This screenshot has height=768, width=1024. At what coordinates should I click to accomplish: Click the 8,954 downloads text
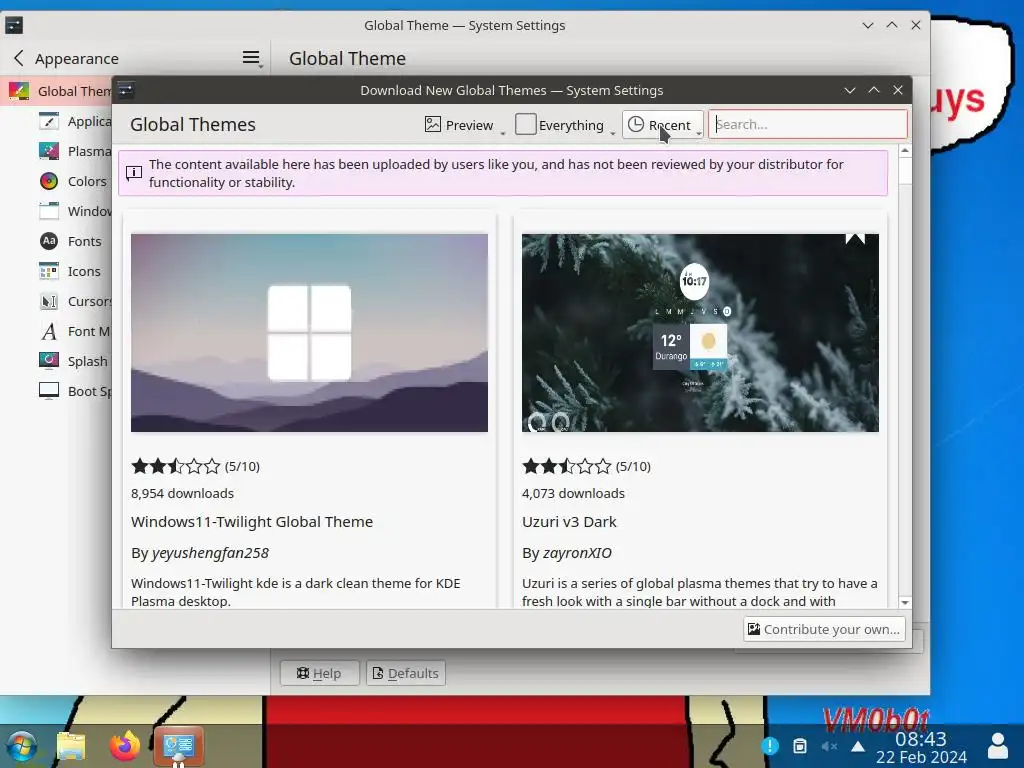[x=182, y=493]
